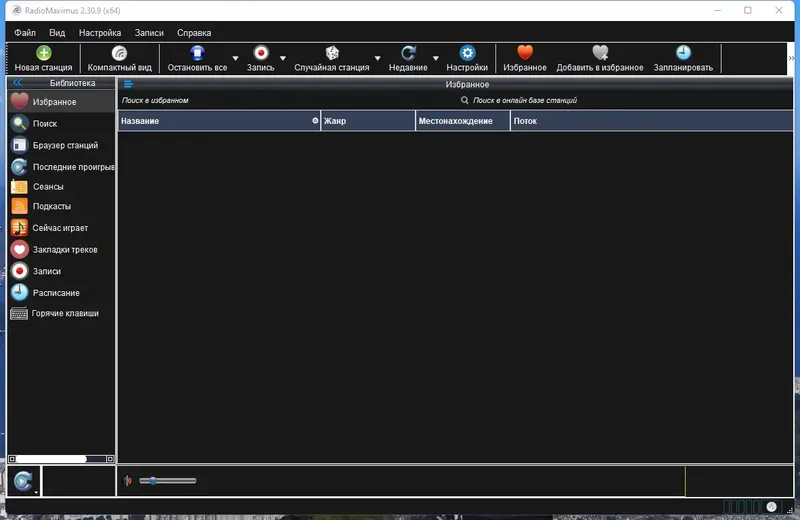Sort by the Жанр column header
This screenshot has height=520, width=800.
click(368, 121)
